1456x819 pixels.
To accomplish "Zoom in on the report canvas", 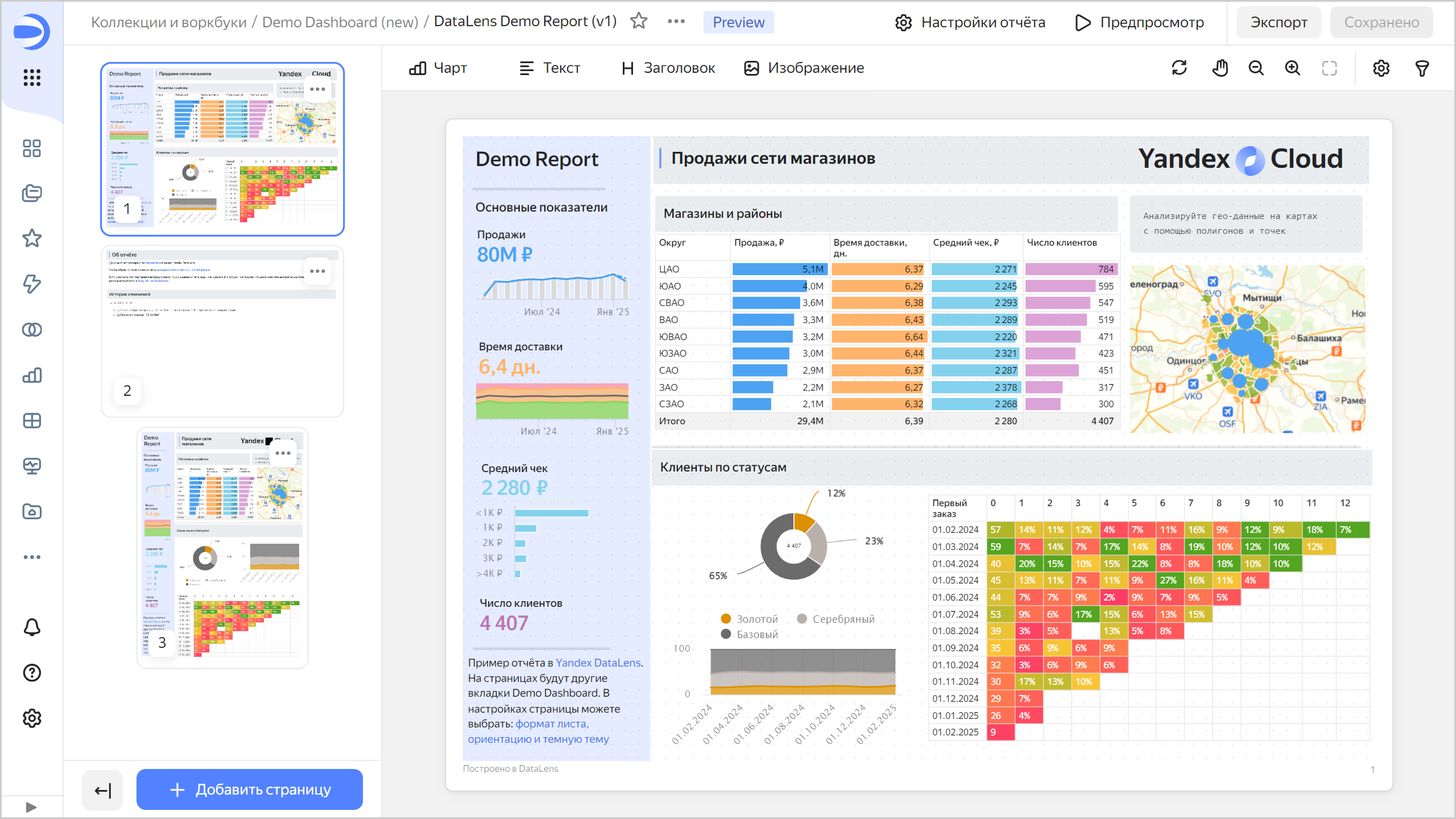I will [1293, 68].
